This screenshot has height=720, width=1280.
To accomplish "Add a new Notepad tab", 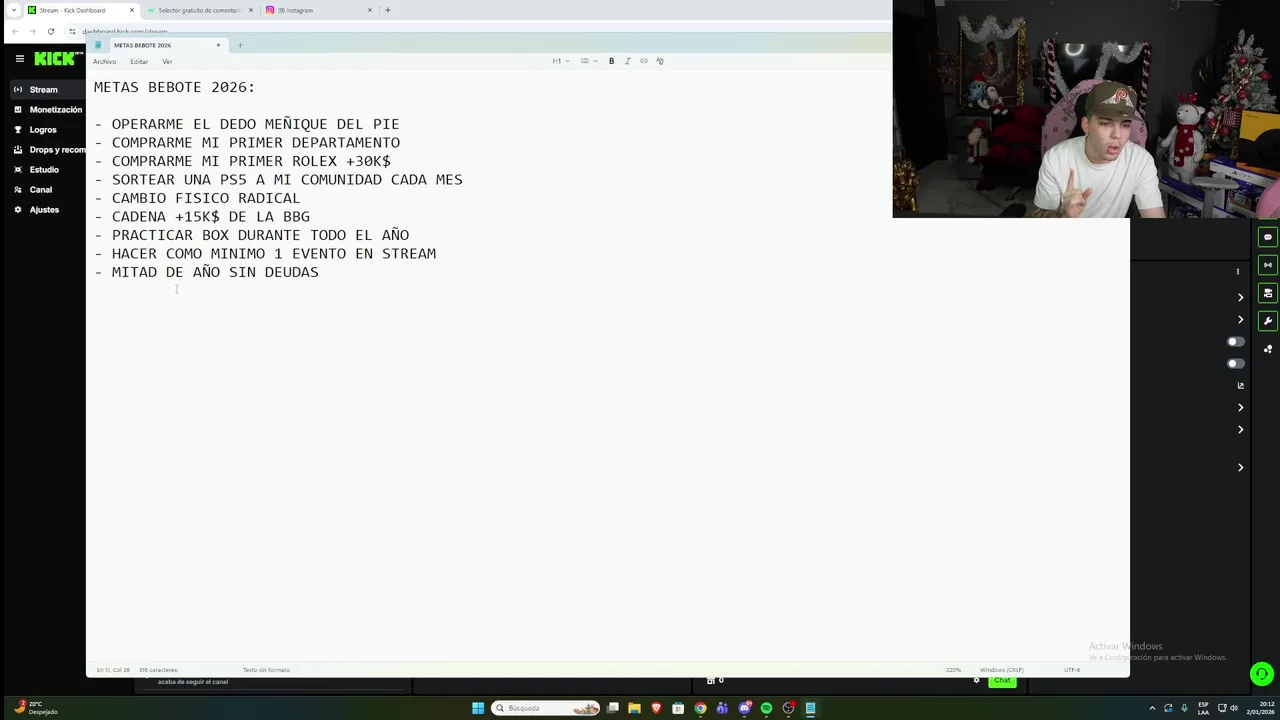I will 240,45.
